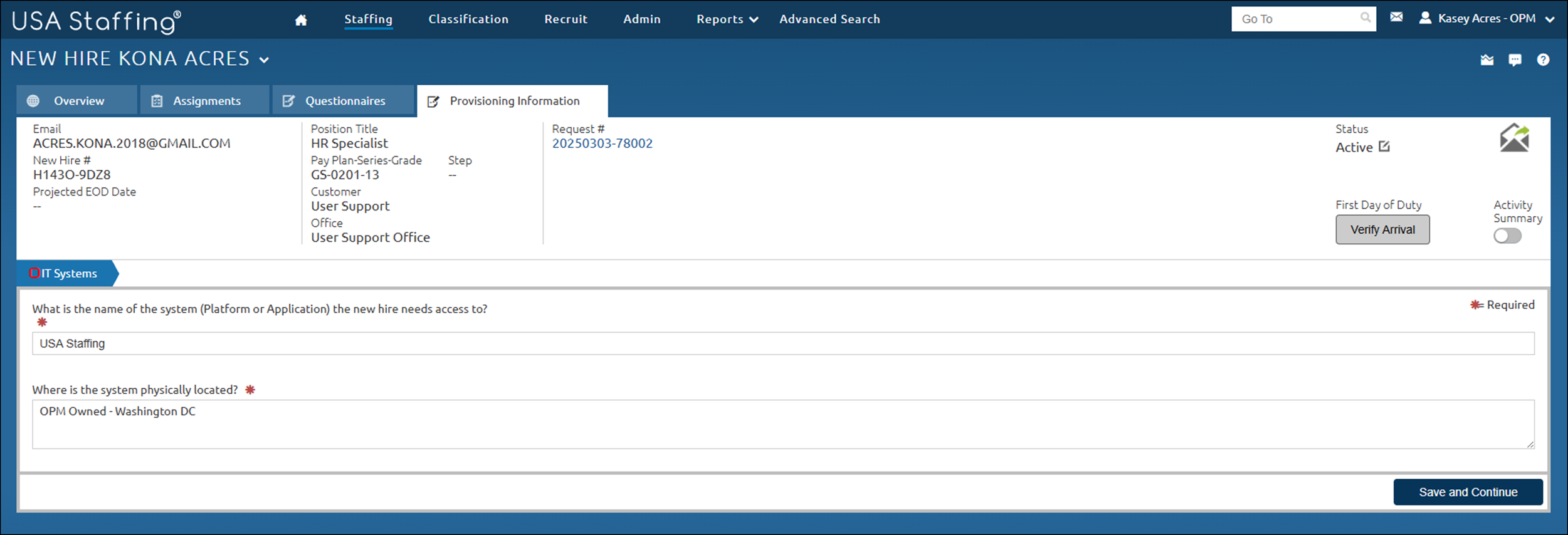Open the Admin menu

642,19
